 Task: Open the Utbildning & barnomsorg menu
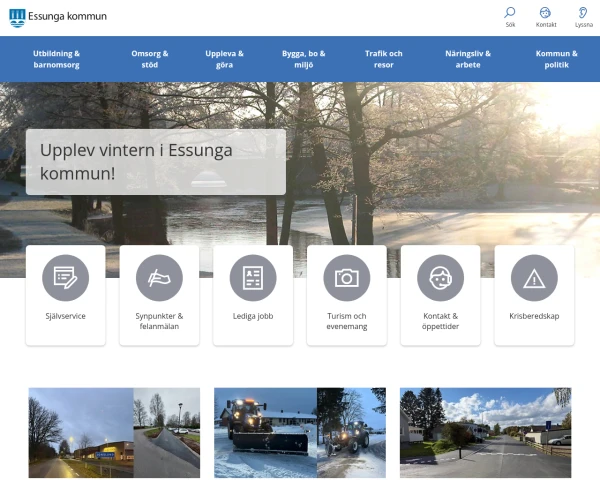(x=56, y=59)
